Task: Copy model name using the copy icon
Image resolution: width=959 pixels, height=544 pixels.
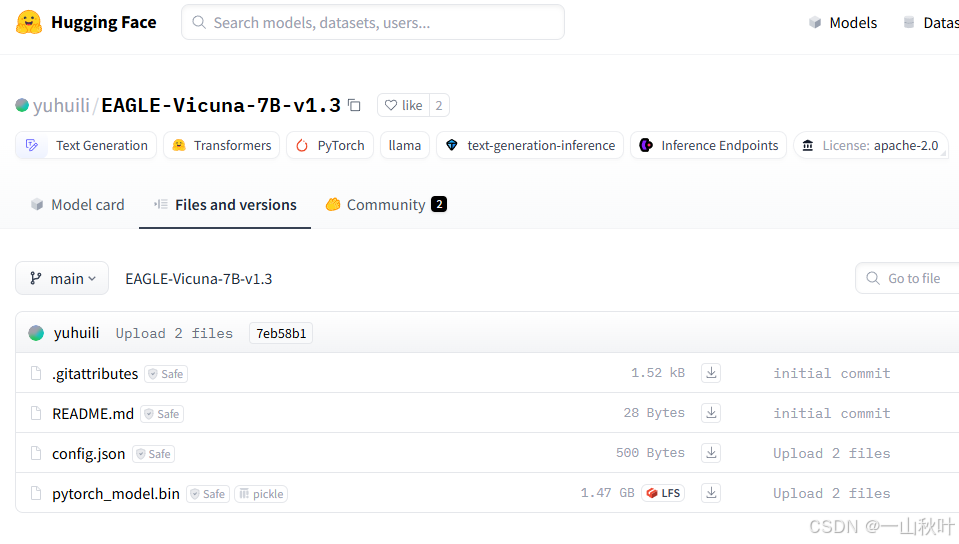Action: 354,105
